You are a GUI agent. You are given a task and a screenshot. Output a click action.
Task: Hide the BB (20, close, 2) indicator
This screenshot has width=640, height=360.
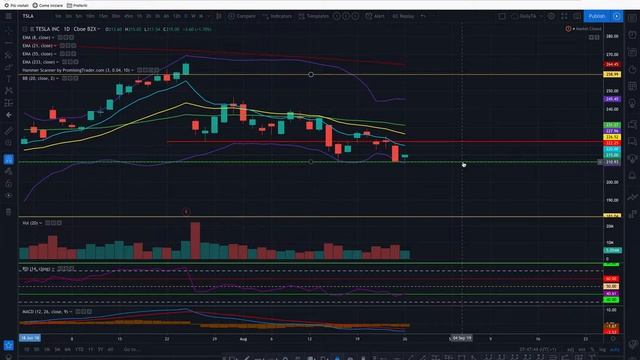pyautogui.click(x=64, y=78)
